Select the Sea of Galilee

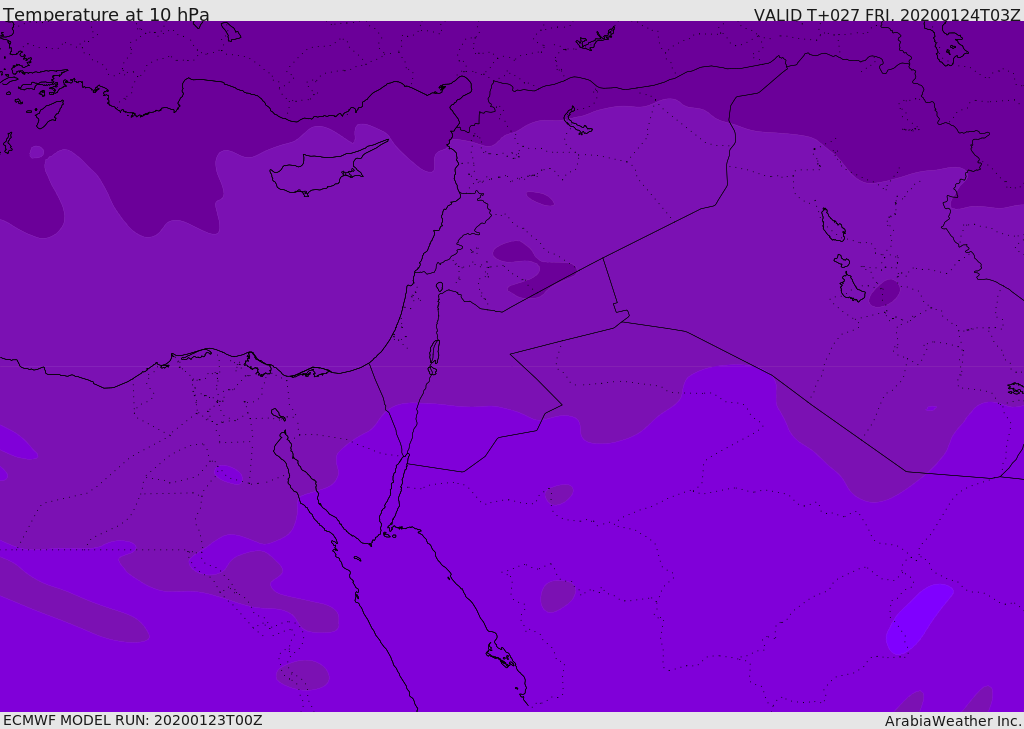[x=439, y=287]
